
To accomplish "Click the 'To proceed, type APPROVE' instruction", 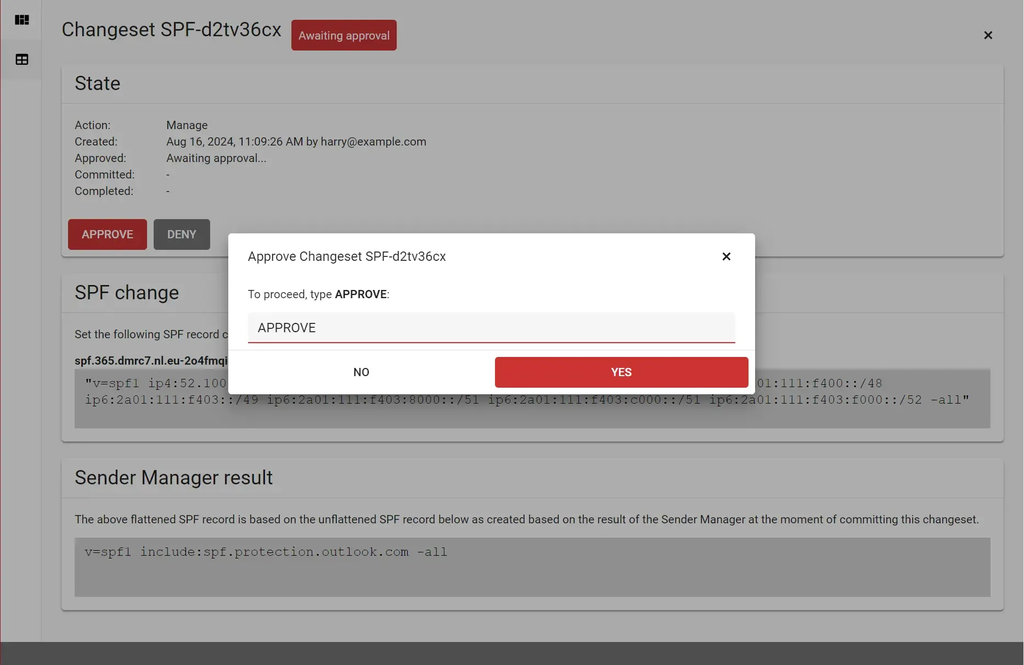I will 318,295.
